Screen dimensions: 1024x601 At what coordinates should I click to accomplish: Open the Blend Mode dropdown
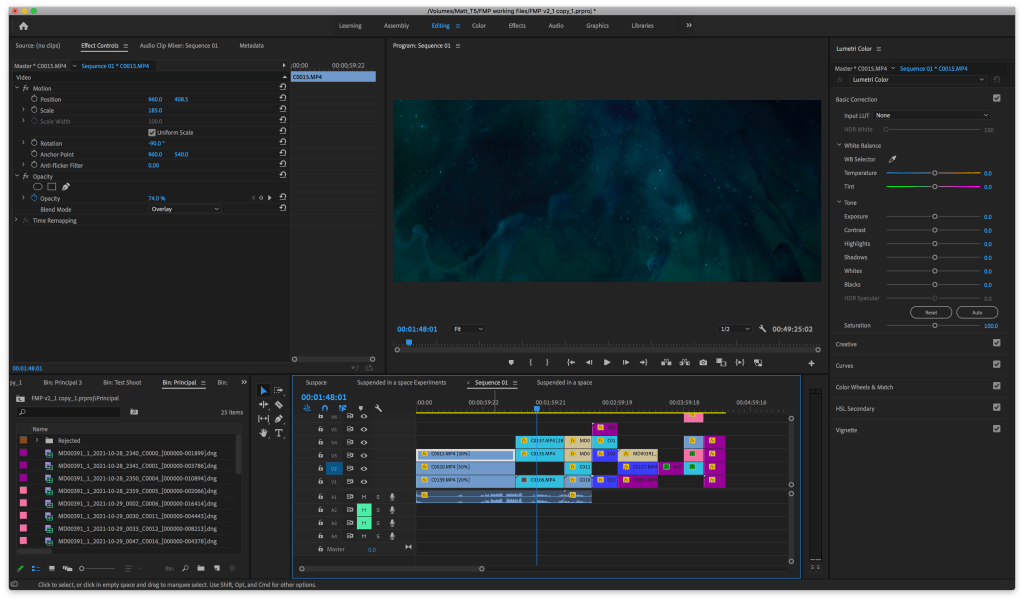tap(184, 209)
